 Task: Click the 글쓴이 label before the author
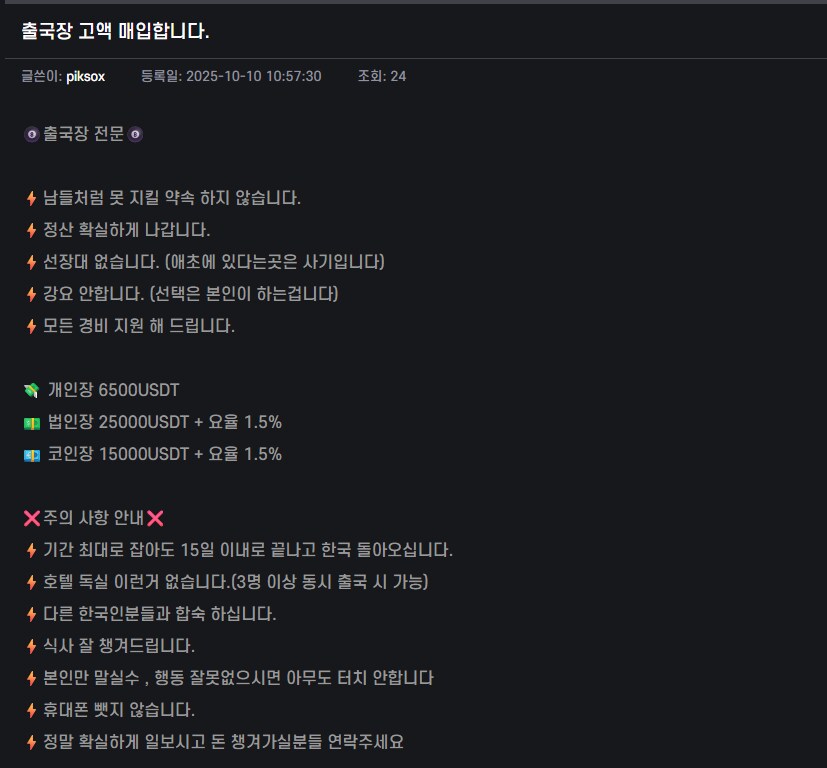point(41,76)
